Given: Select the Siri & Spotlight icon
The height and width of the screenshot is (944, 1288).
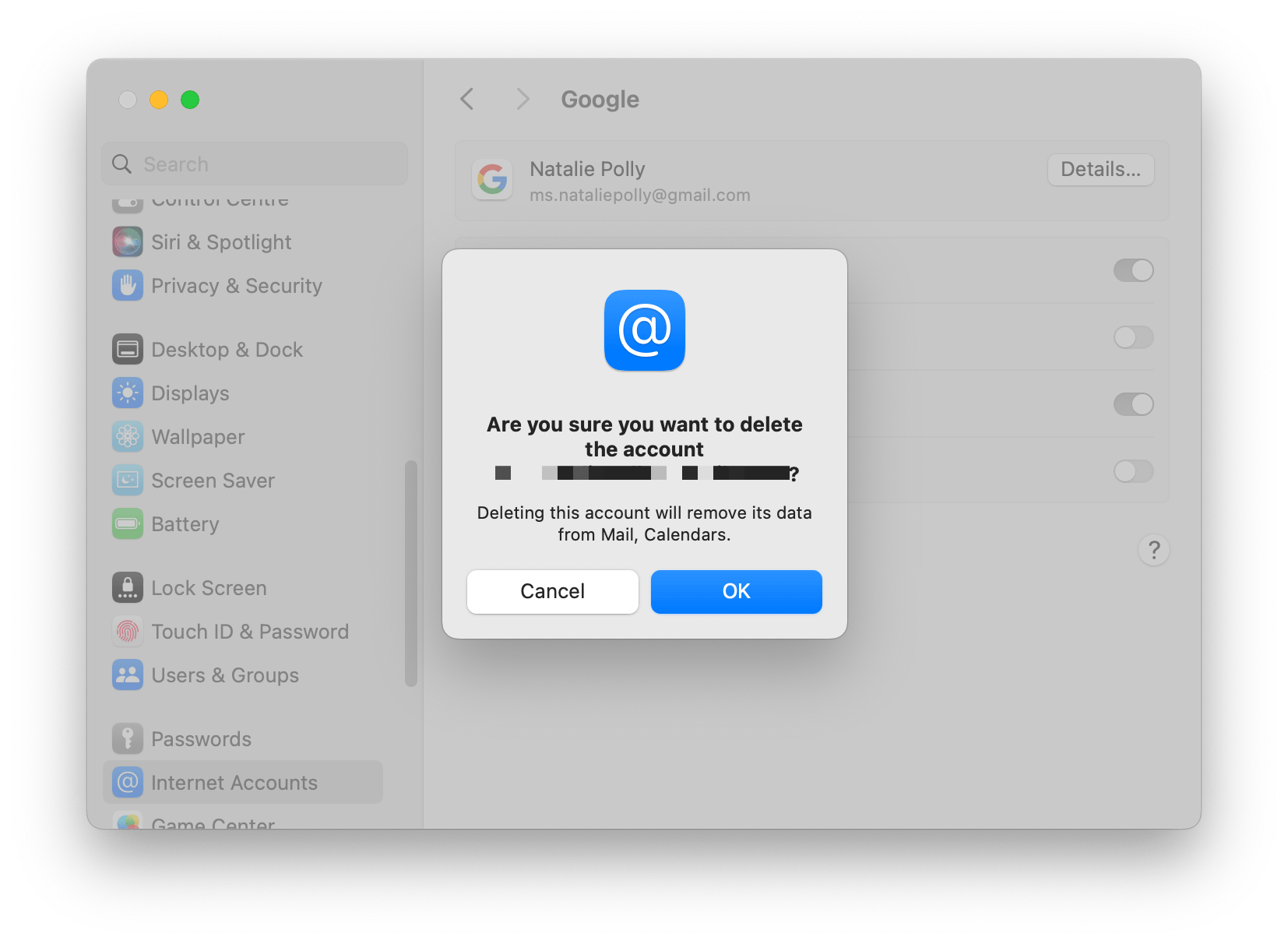Looking at the screenshot, I should (127, 241).
